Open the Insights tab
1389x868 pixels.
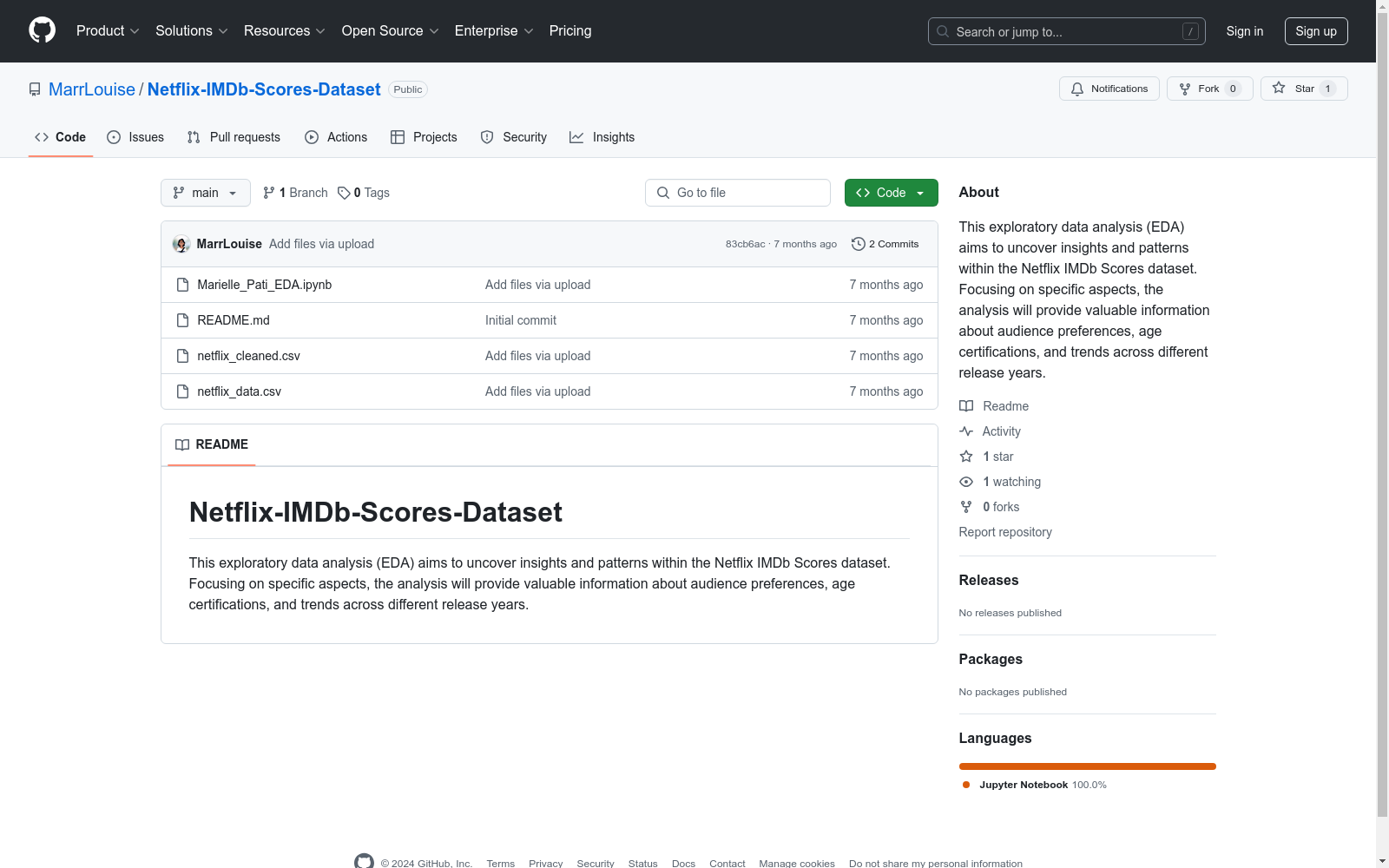[602, 137]
